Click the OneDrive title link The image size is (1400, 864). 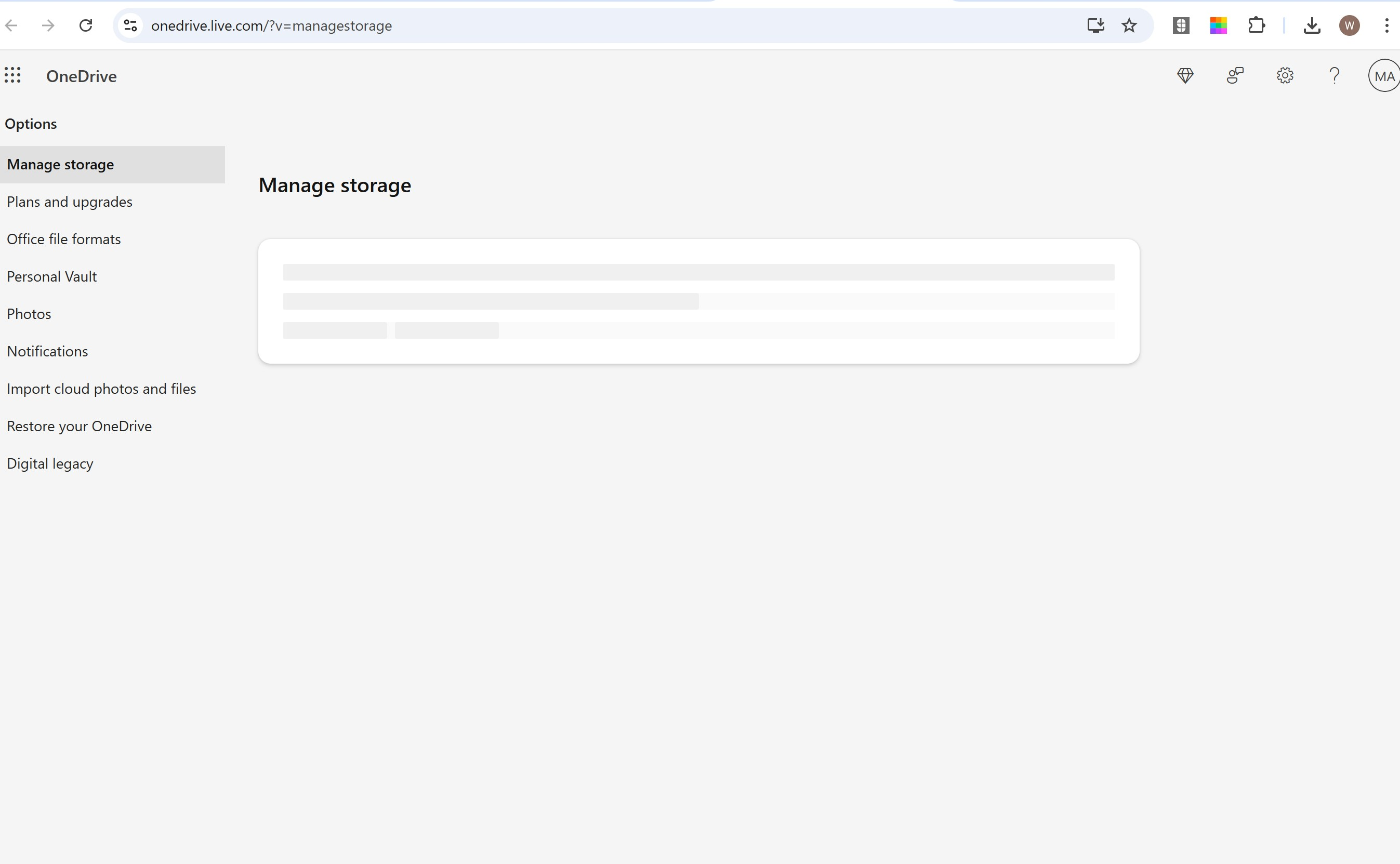click(82, 76)
